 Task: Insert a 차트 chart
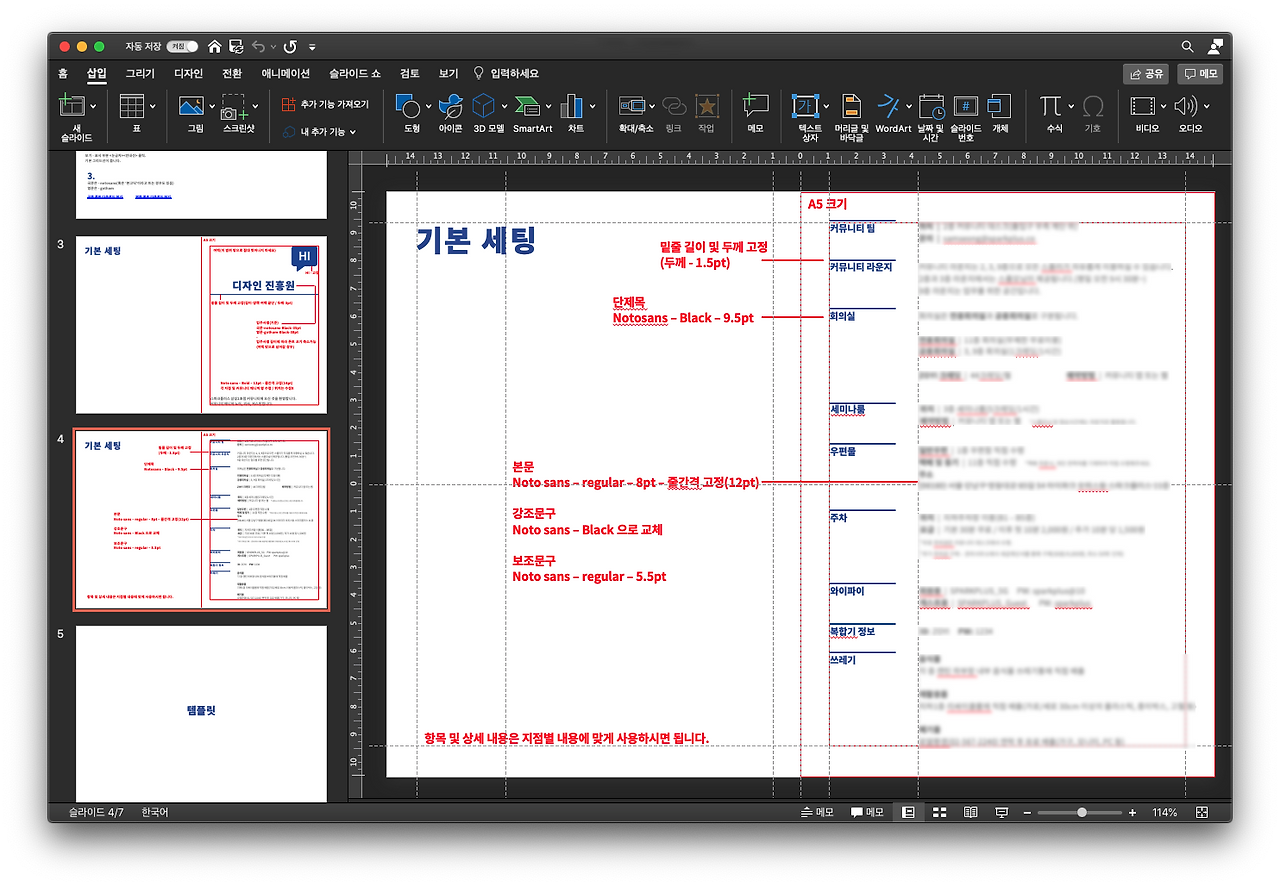tap(572, 106)
